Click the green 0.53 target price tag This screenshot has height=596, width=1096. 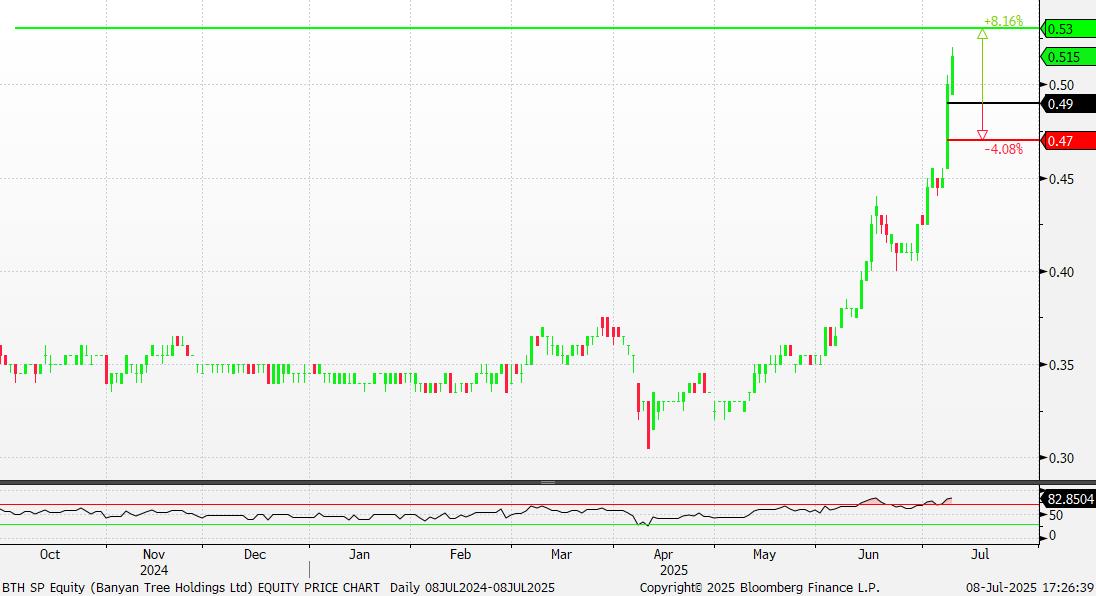[1068, 29]
